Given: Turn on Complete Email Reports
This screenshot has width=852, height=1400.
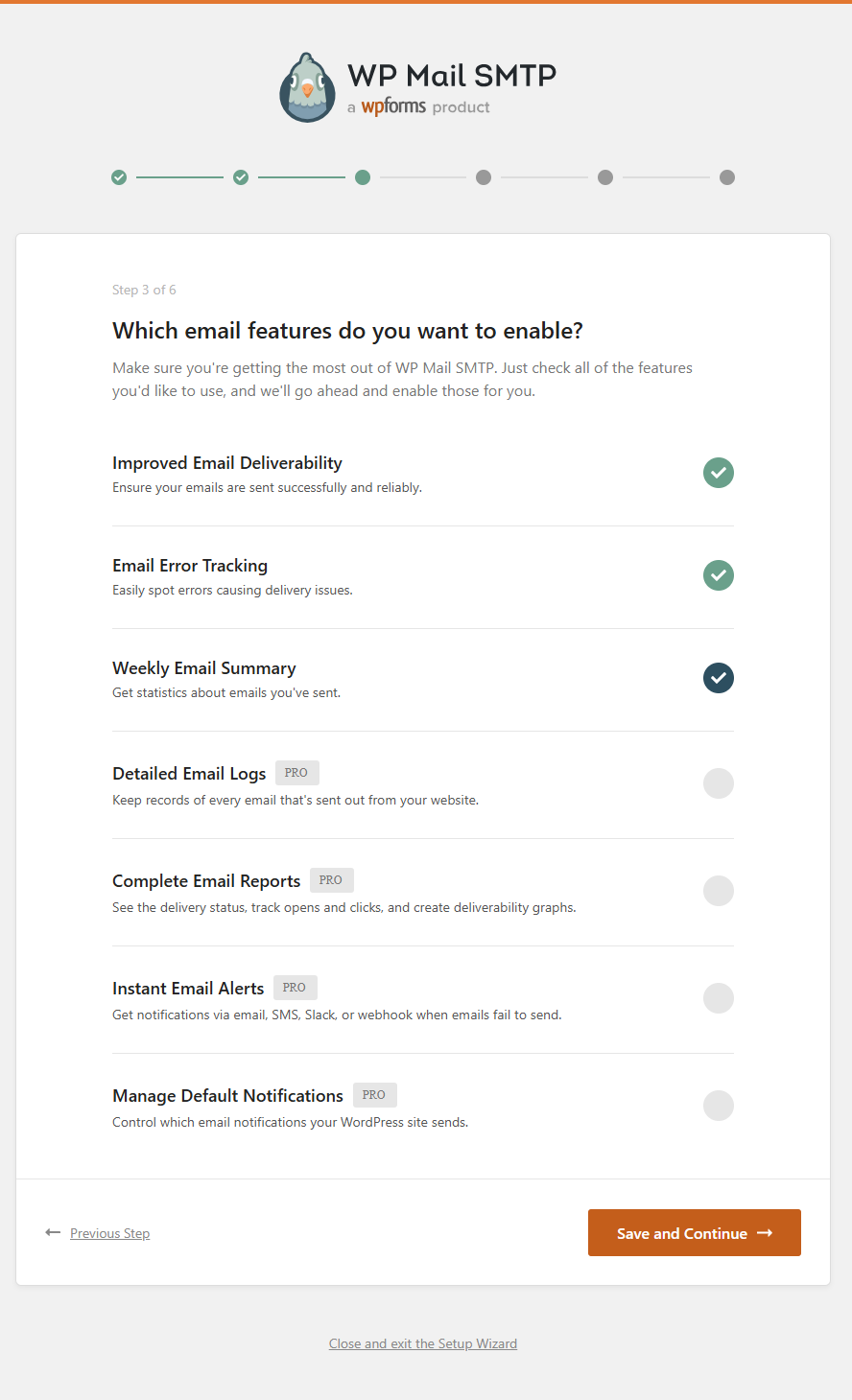Looking at the screenshot, I should (x=718, y=891).
